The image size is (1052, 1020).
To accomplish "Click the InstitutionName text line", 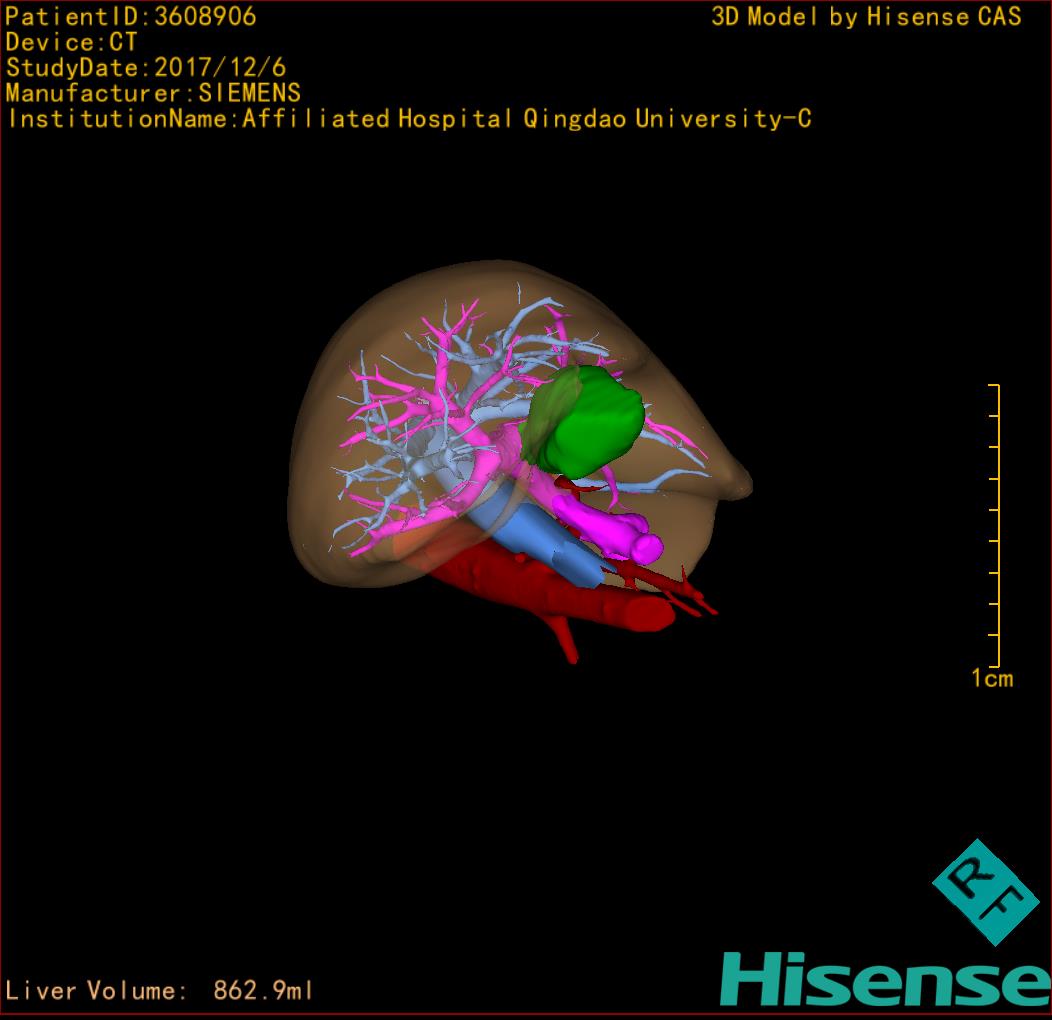I will (408, 119).
